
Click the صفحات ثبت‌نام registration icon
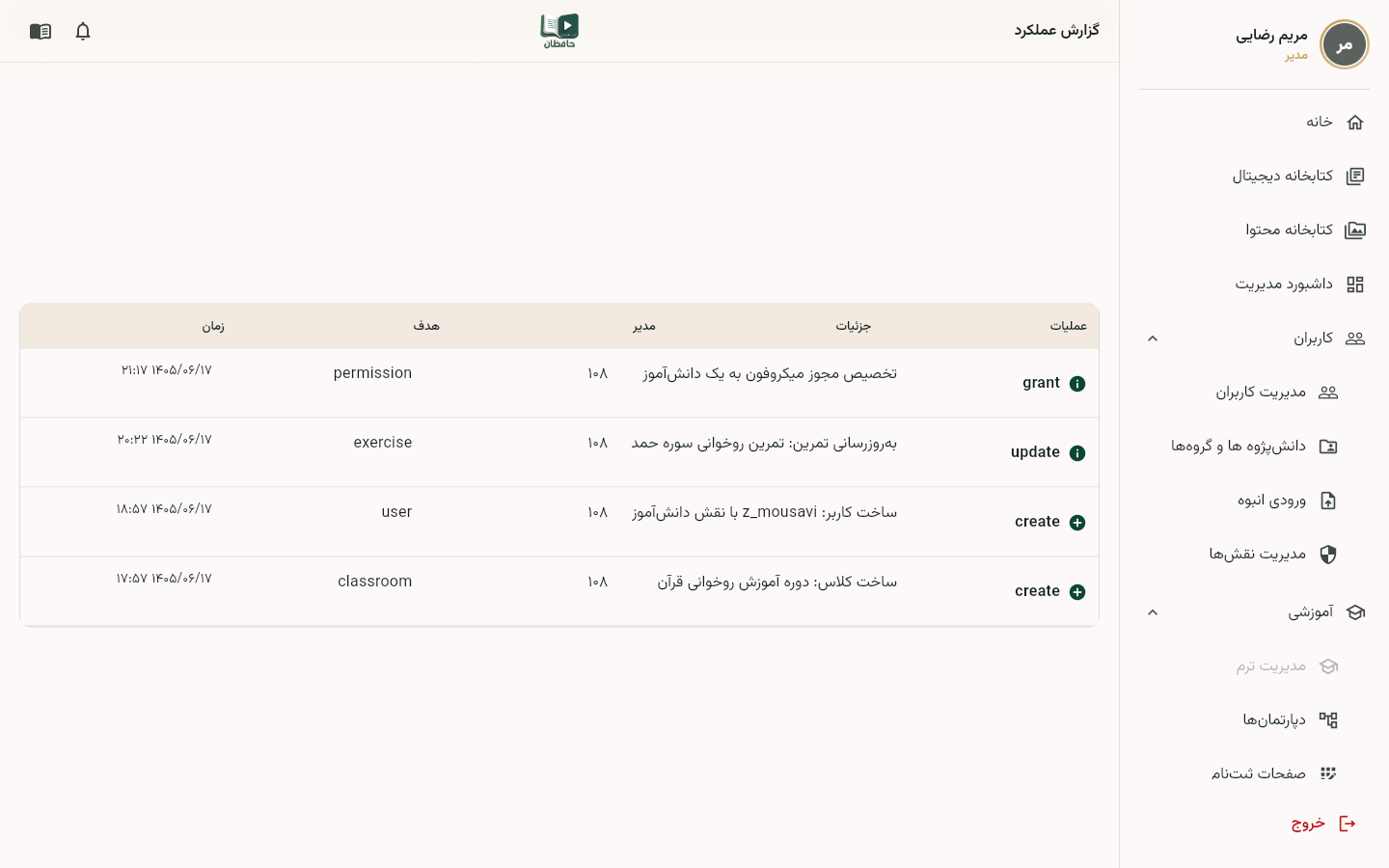(x=1328, y=773)
